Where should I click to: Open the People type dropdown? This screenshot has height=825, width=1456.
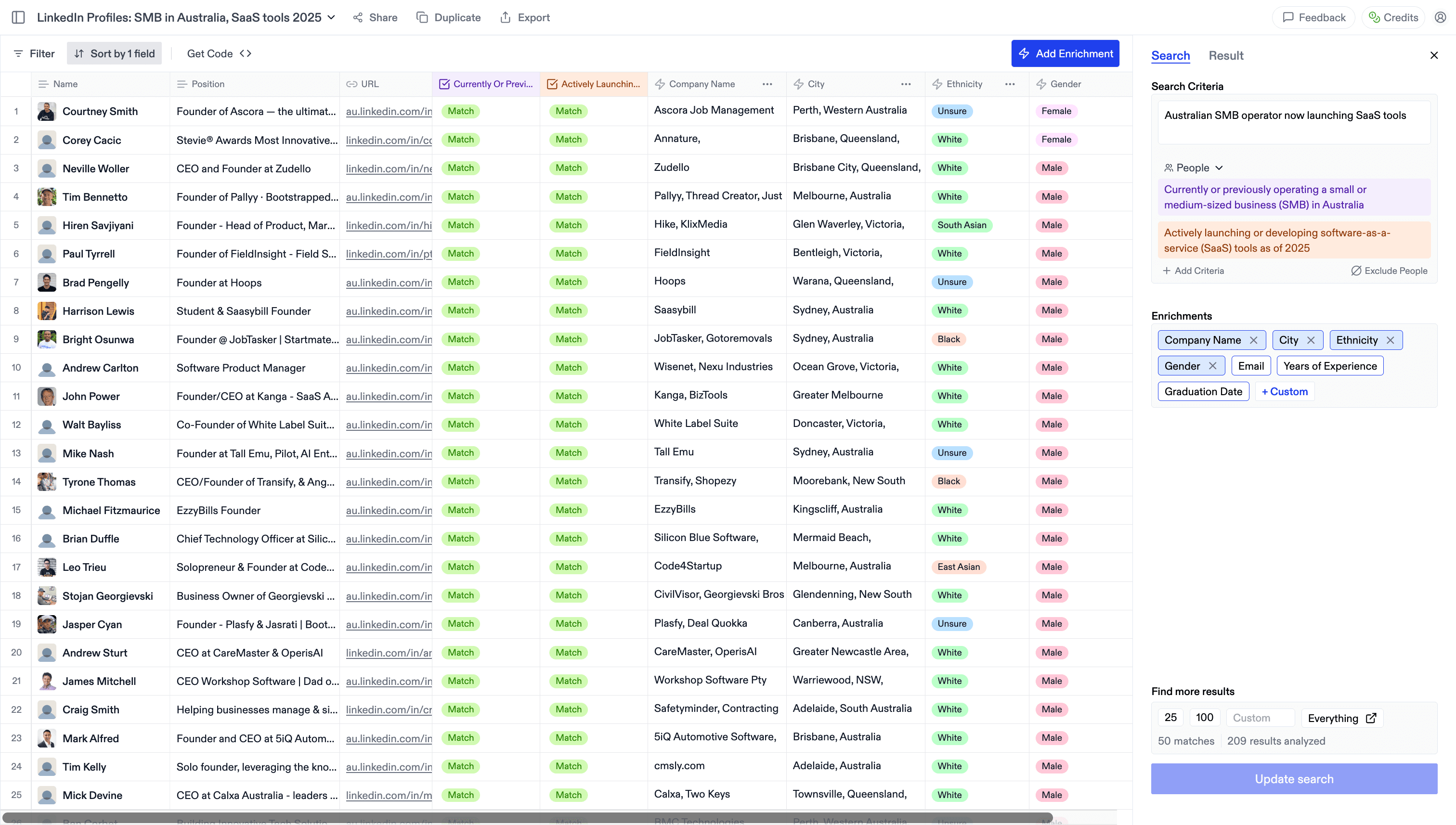[x=1194, y=168]
